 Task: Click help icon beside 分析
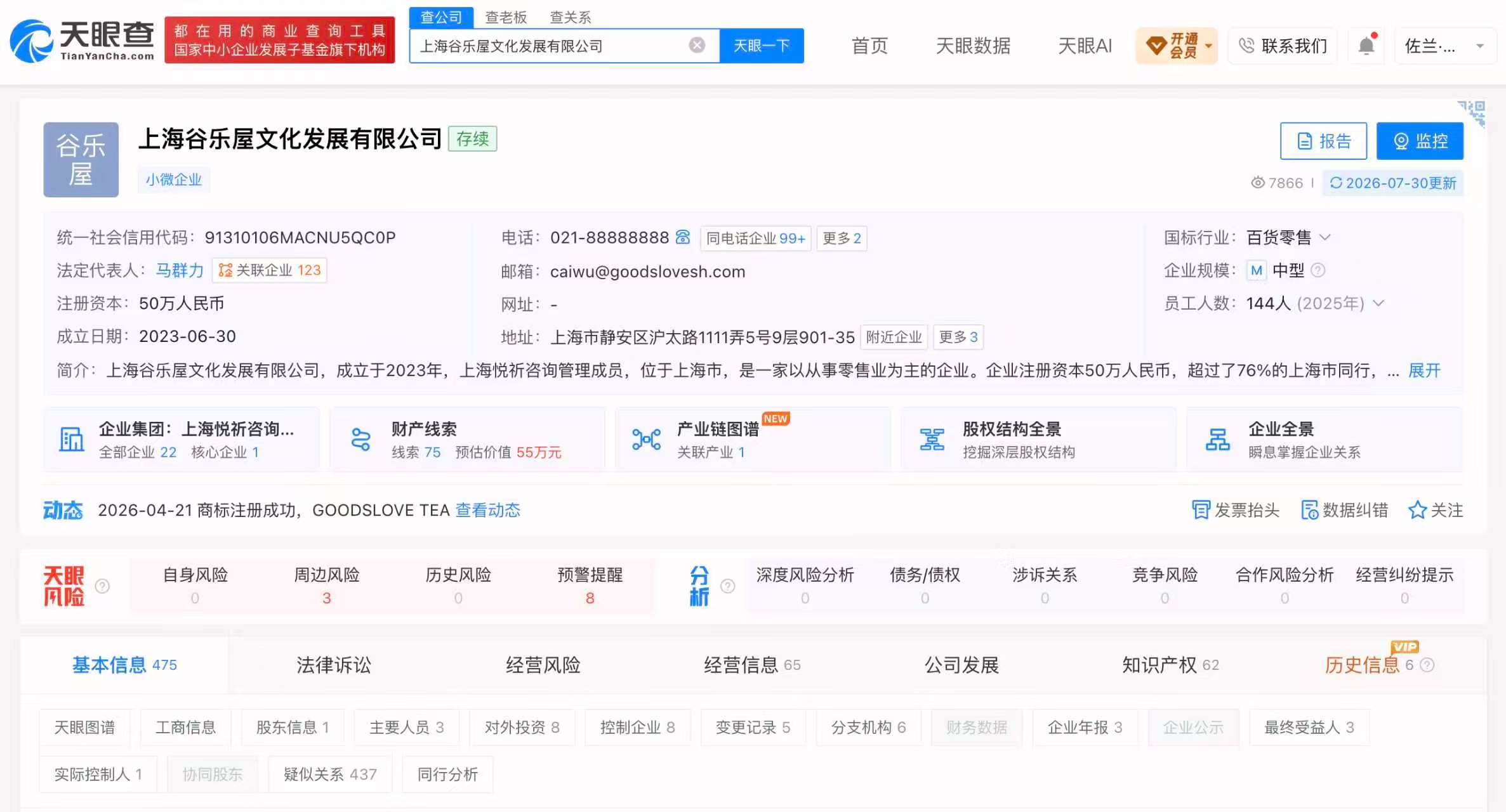point(728,586)
